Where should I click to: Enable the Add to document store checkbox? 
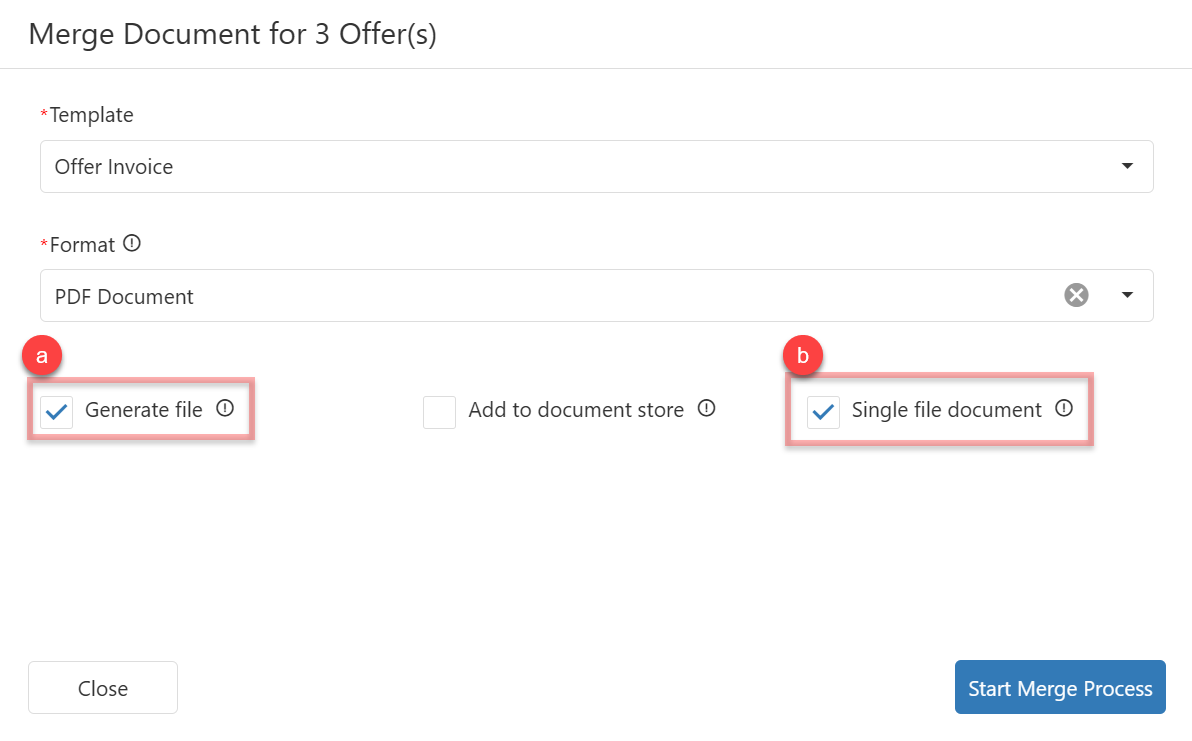[x=439, y=411]
